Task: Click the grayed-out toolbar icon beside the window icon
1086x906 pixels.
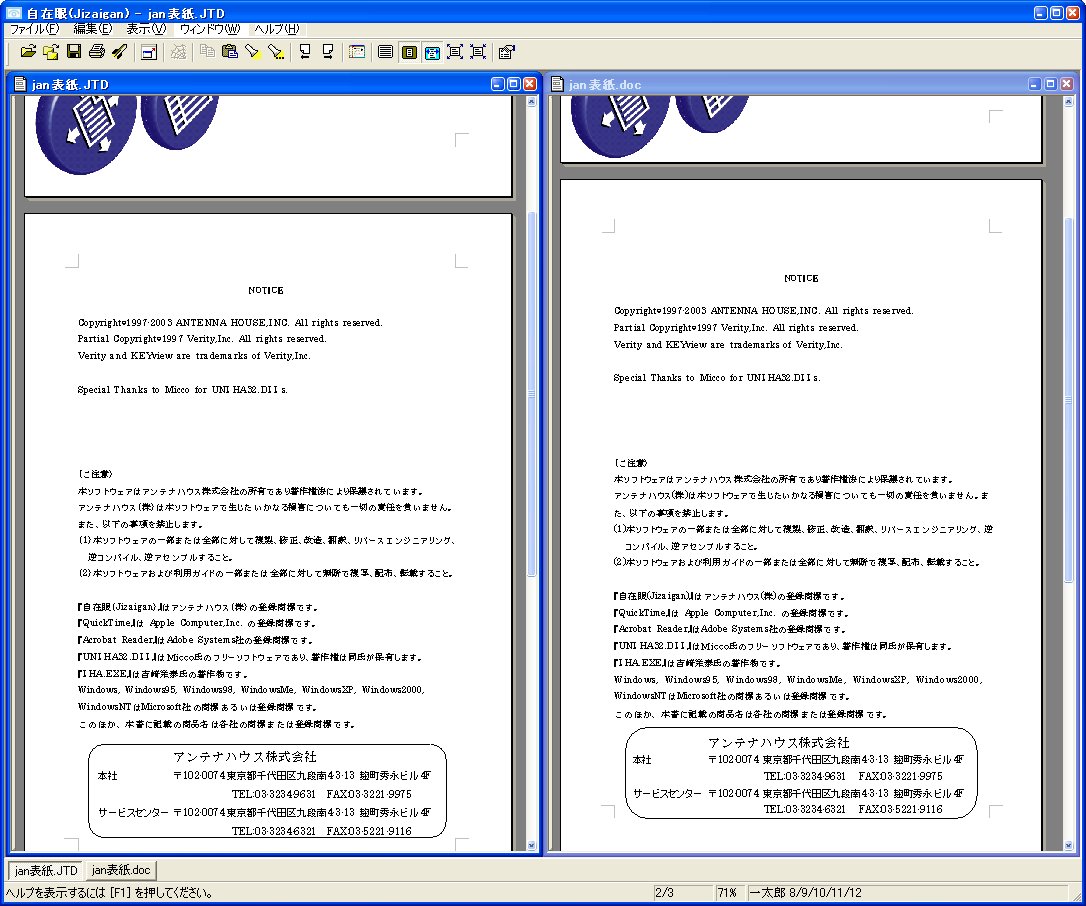Action: click(178, 52)
